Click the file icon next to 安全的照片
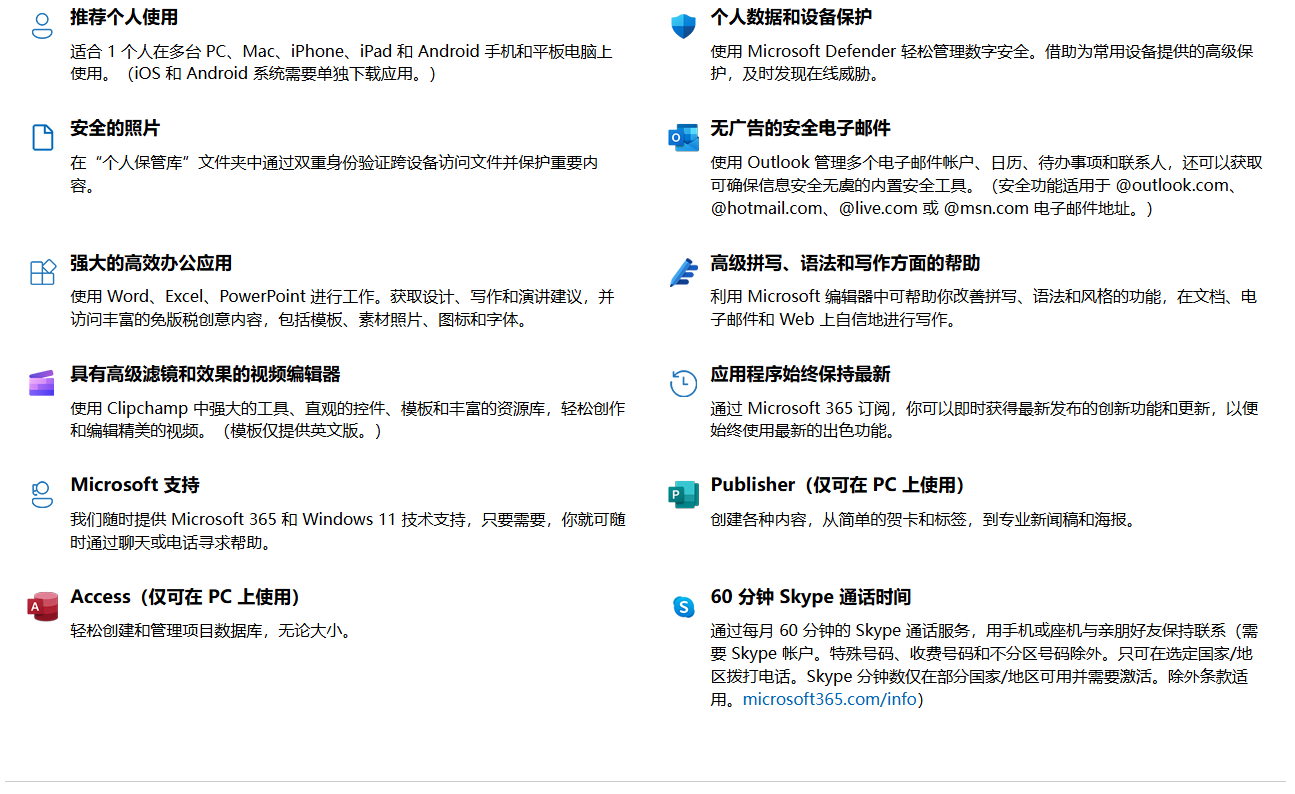Viewport: 1295px width, 794px height. (x=42, y=137)
